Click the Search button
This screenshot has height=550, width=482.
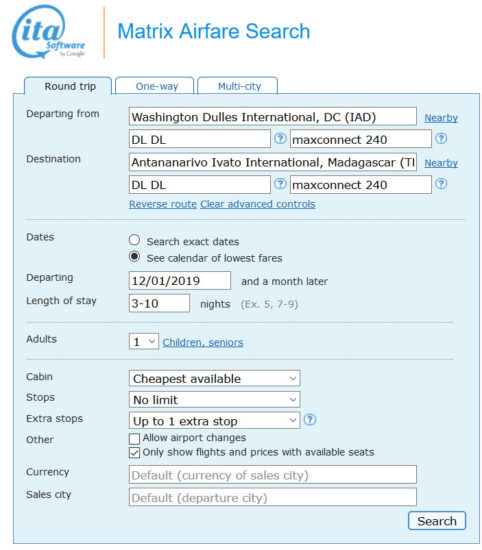coord(437,521)
